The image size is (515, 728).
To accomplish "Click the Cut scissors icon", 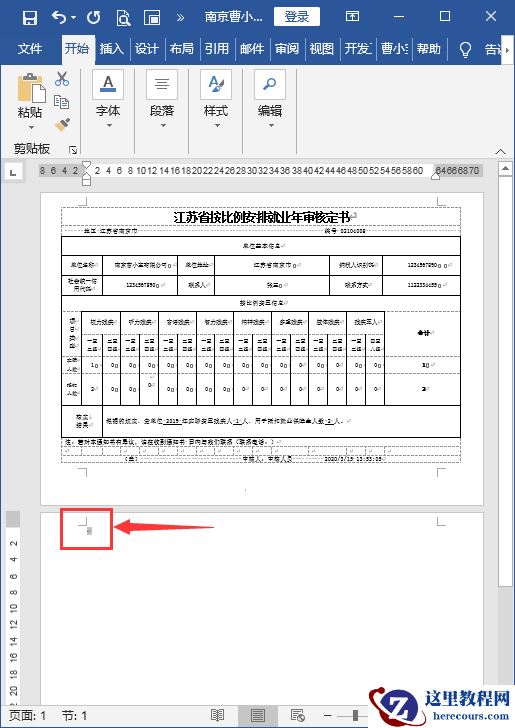I will coord(62,79).
